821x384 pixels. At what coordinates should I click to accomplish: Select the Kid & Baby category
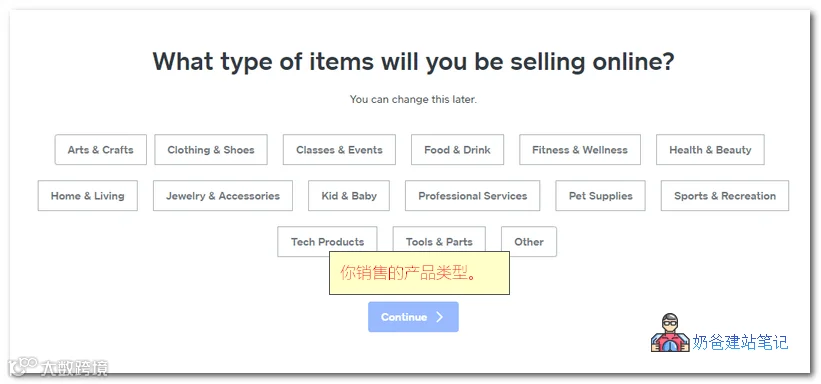(349, 196)
